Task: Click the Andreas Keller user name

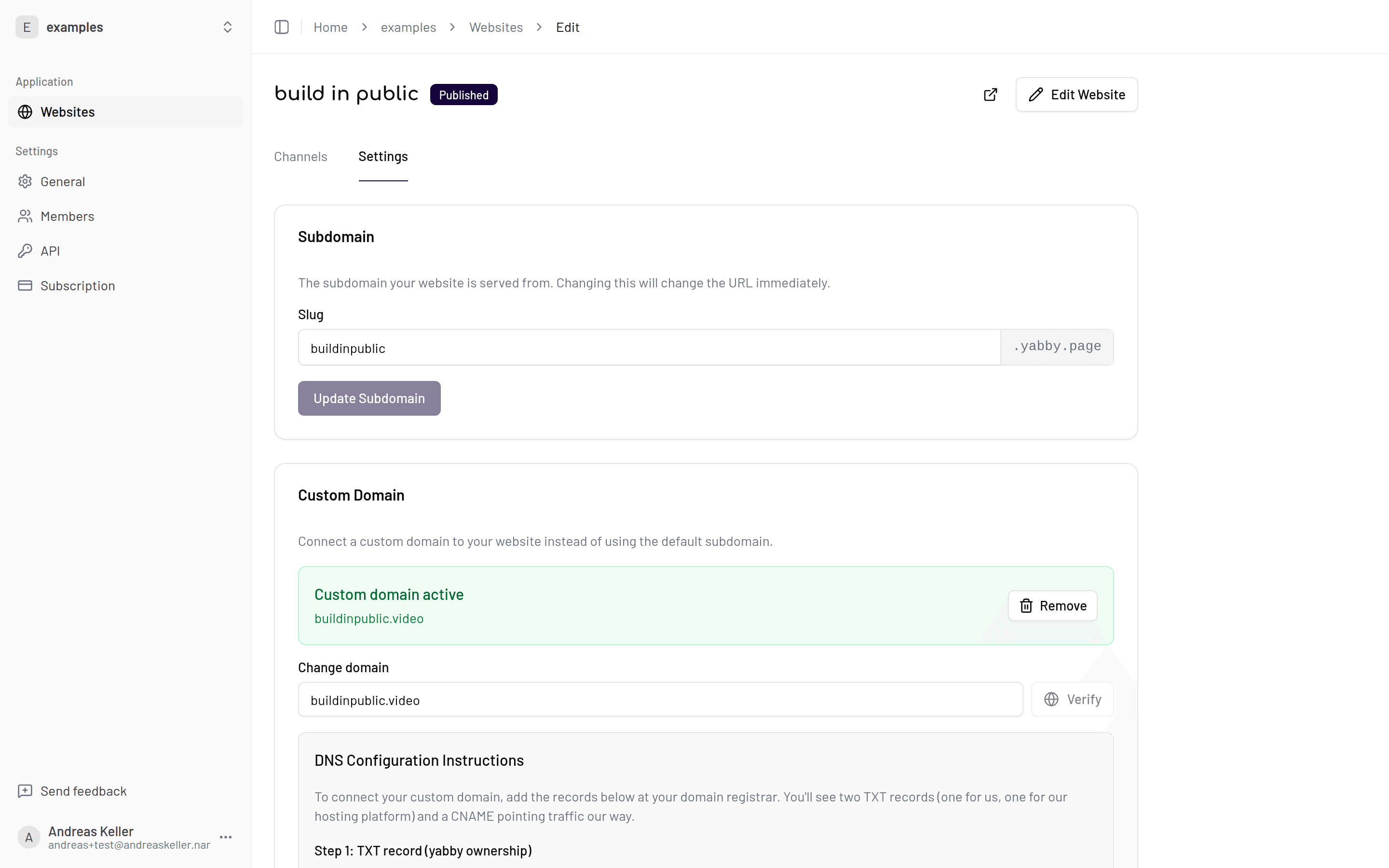Action: (x=91, y=831)
